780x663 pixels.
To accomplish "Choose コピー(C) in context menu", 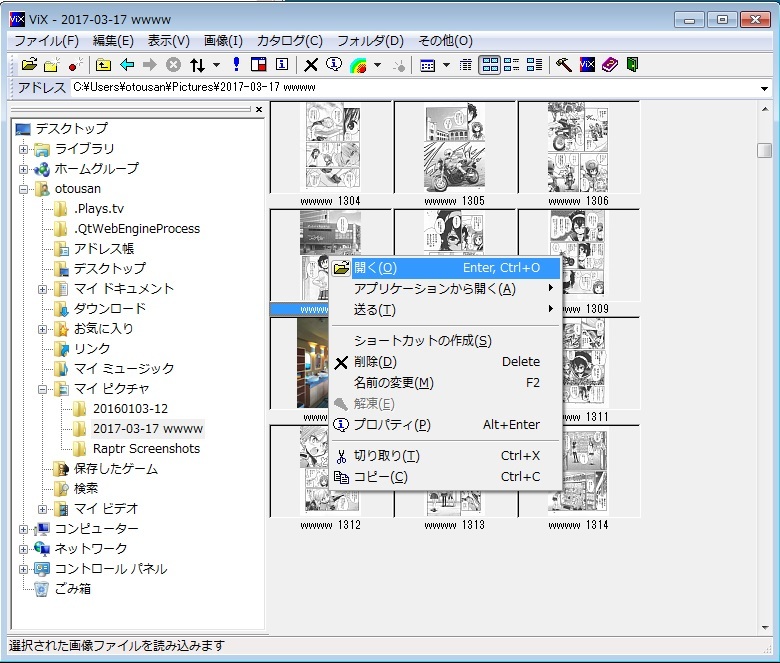I will click(445, 476).
